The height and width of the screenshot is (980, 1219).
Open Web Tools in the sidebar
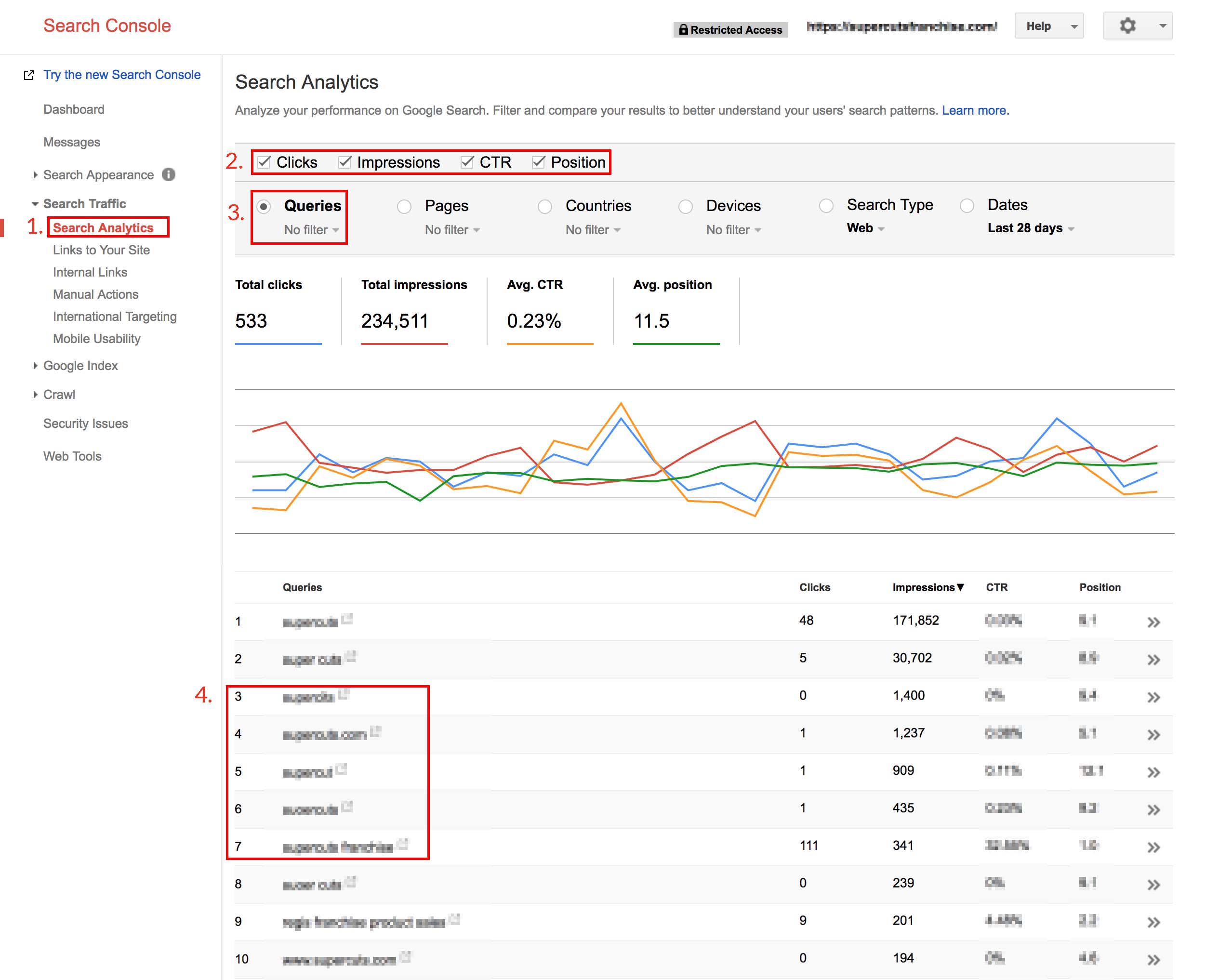(x=72, y=456)
